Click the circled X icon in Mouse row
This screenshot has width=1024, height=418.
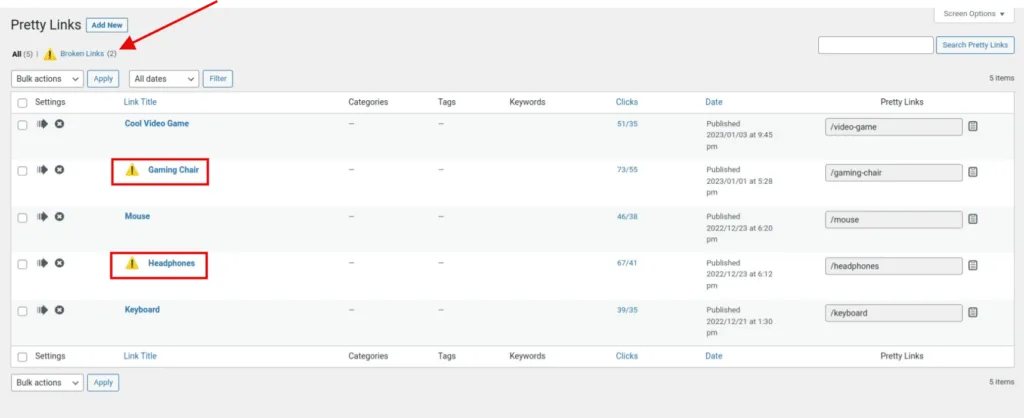point(59,216)
